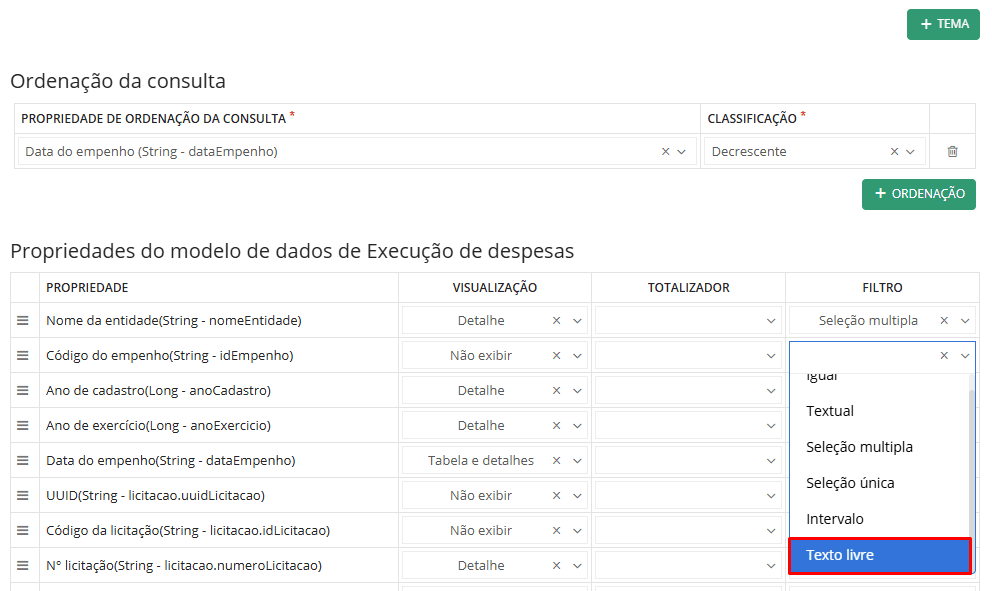Open totalizador dropdown for Nº licitação
This screenshot has width=992, height=591.
click(x=771, y=566)
